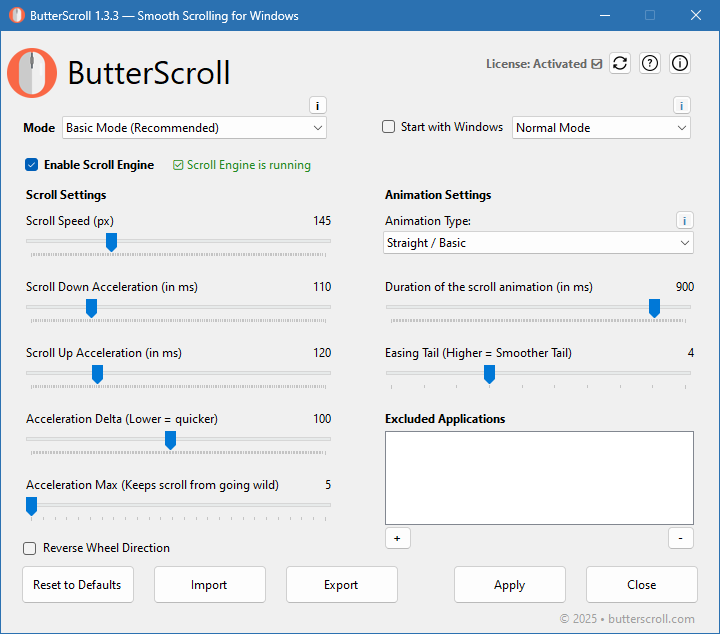Remove excluded application with minus button
Image resolution: width=720 pixels, height=634 pixels.
point(681,538)
